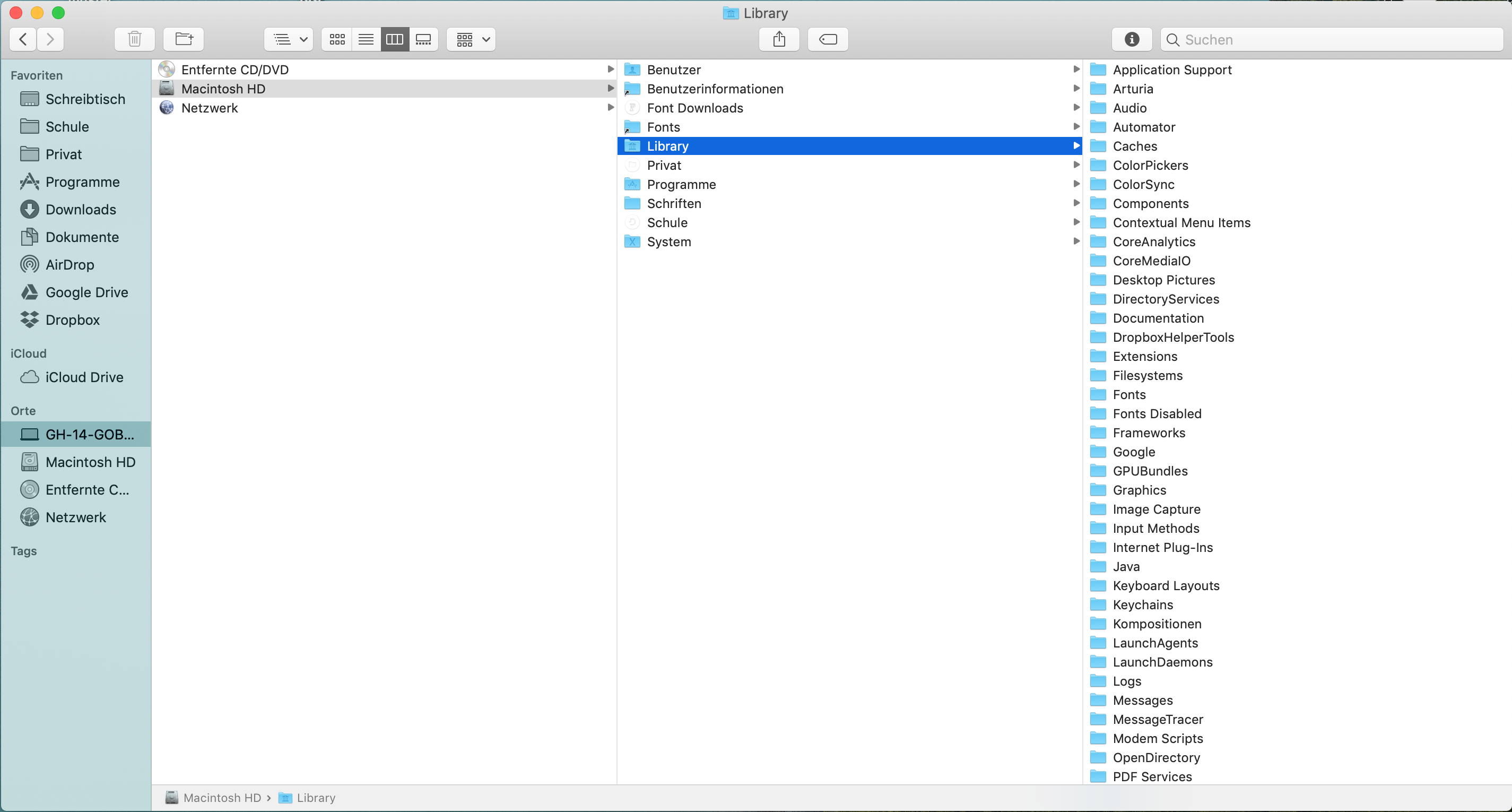Open AirDrop in the sidebar
The image size is (1512, 812).
point(69,265)
